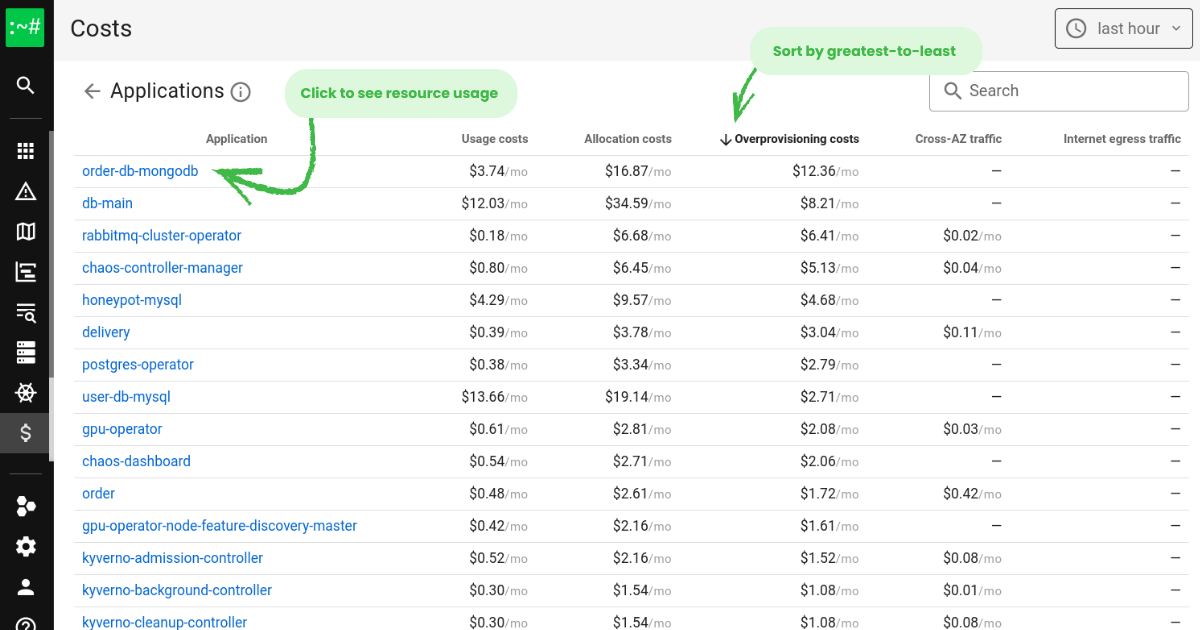
Task: Open search from the sidebar magnifier icon
Action: click(26, 85)
